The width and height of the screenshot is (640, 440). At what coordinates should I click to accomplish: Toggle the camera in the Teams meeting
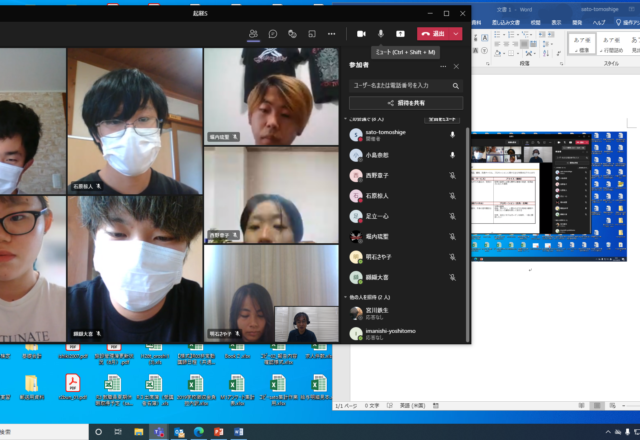click(361, 33)
